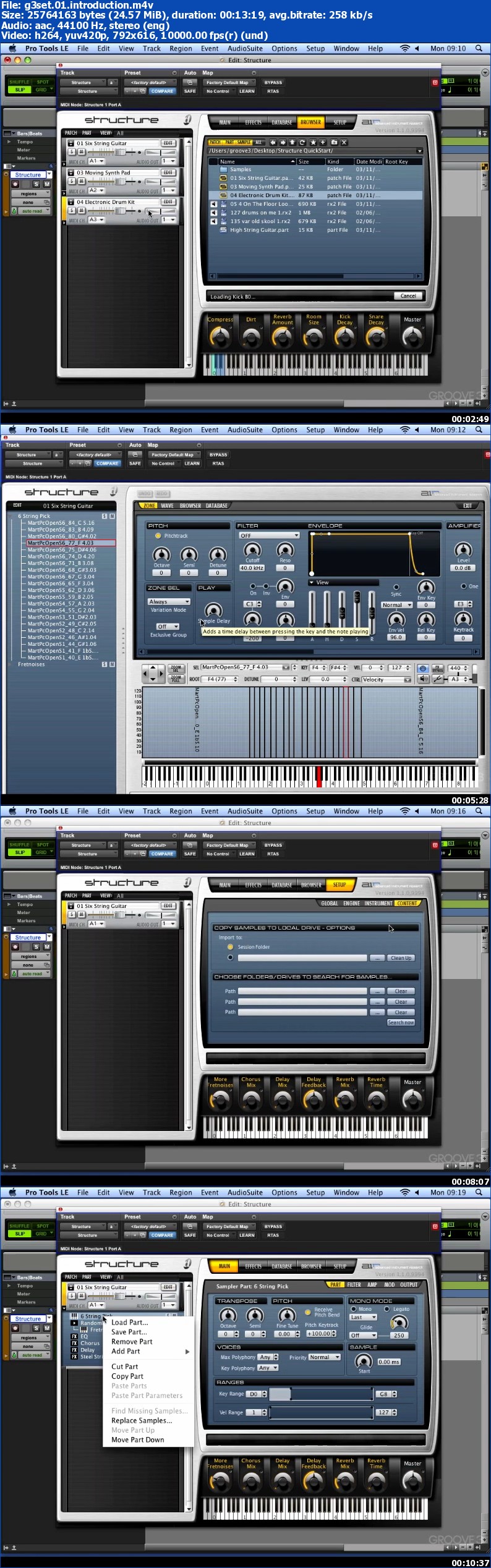Click the browser delete X icon, 09:10 frame
This screenshot has width=491, height=1568.
coord(344,143)
